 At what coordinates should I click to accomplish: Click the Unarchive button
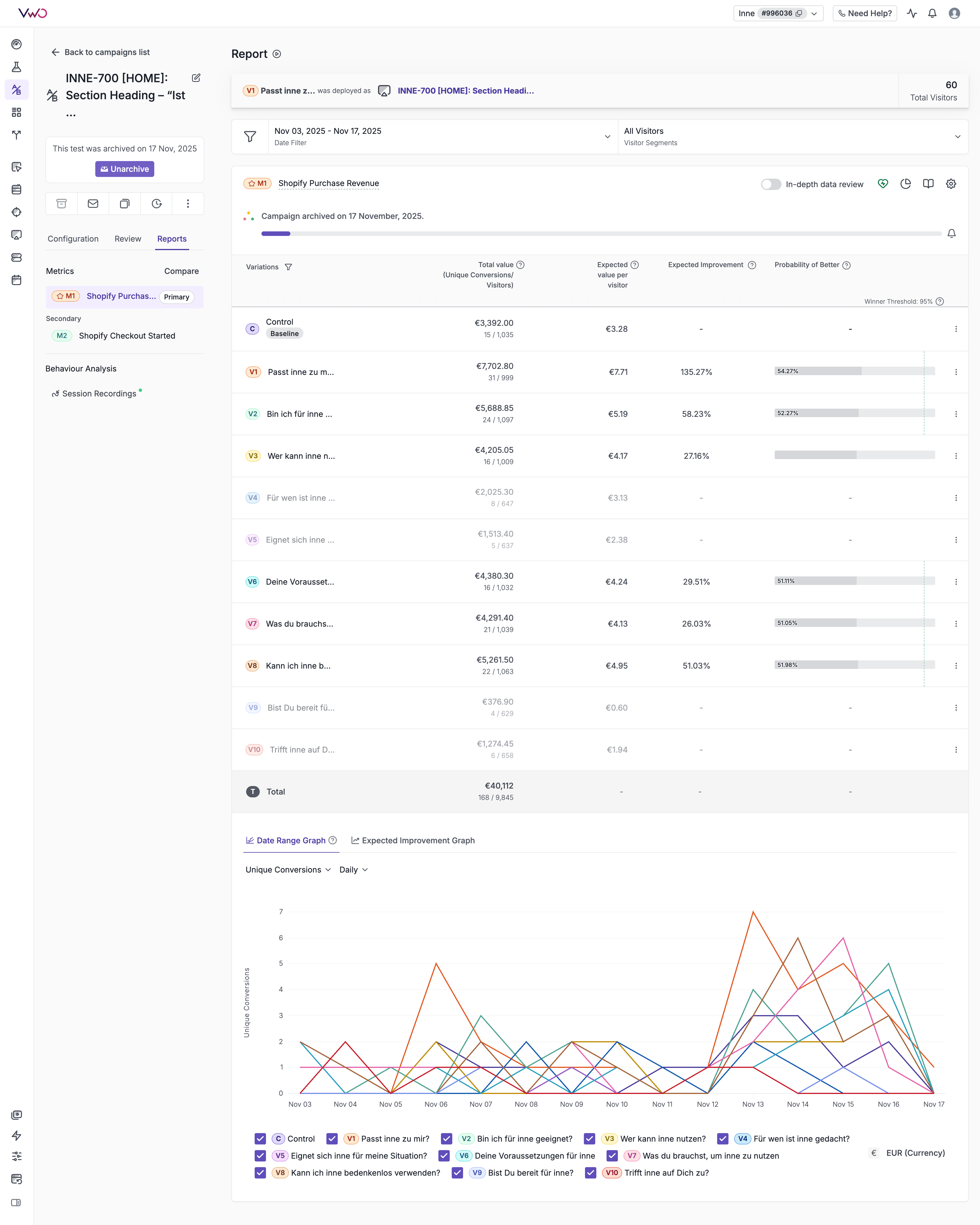pyautogui.click(x=124, y=169)
